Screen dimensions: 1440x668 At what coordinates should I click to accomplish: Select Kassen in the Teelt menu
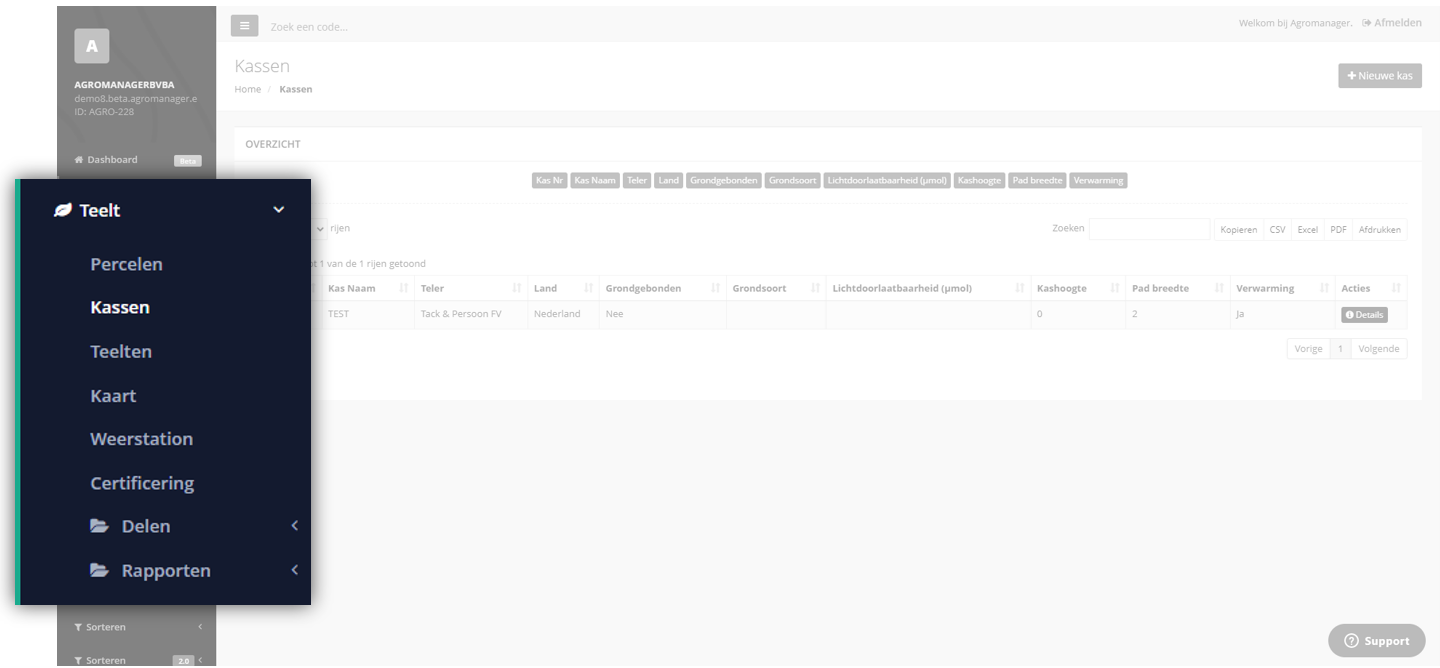click(x=120, y=307)
